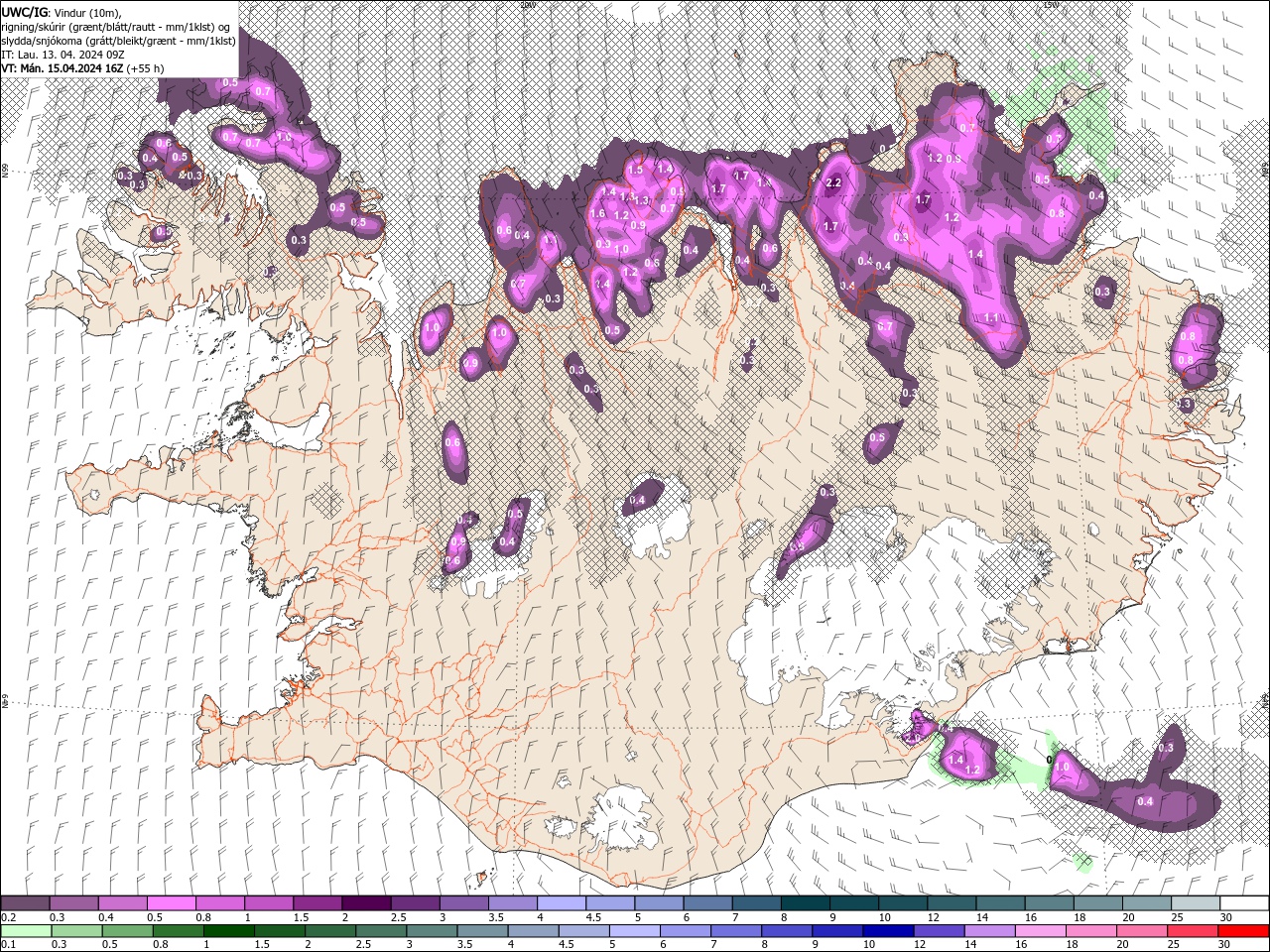The width and height of the screenshot is (1270, 952).
Task: Select the pale grey legend swatch at 25
Action: (x=1195, y=903)
